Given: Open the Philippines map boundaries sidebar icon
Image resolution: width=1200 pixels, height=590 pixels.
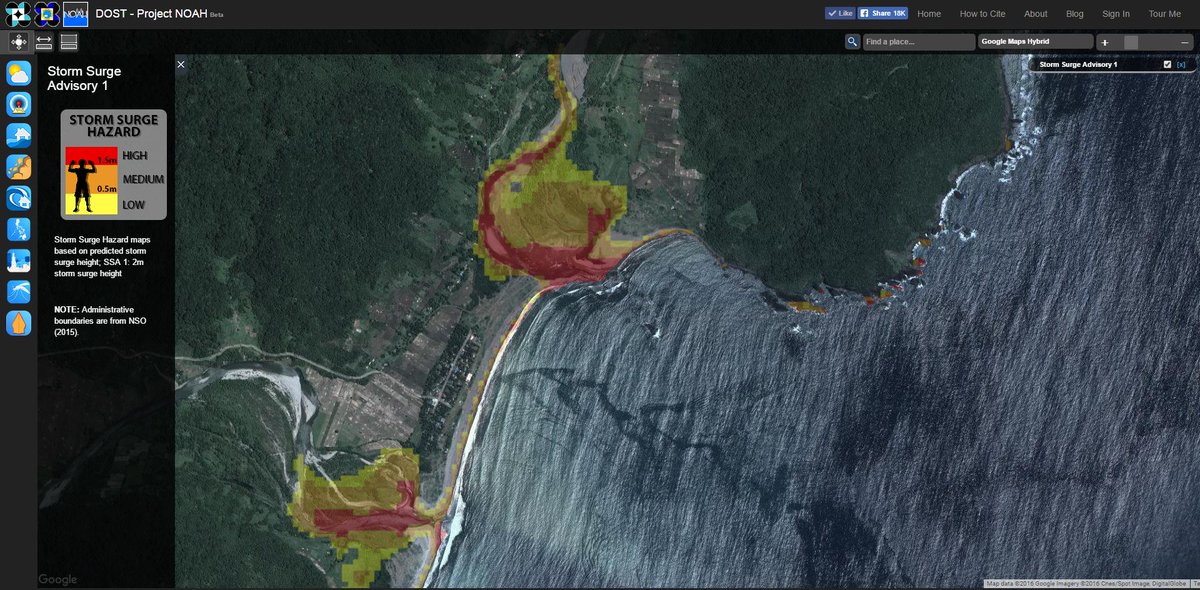Looking at the screenshot, I should [x=19, y=229].
